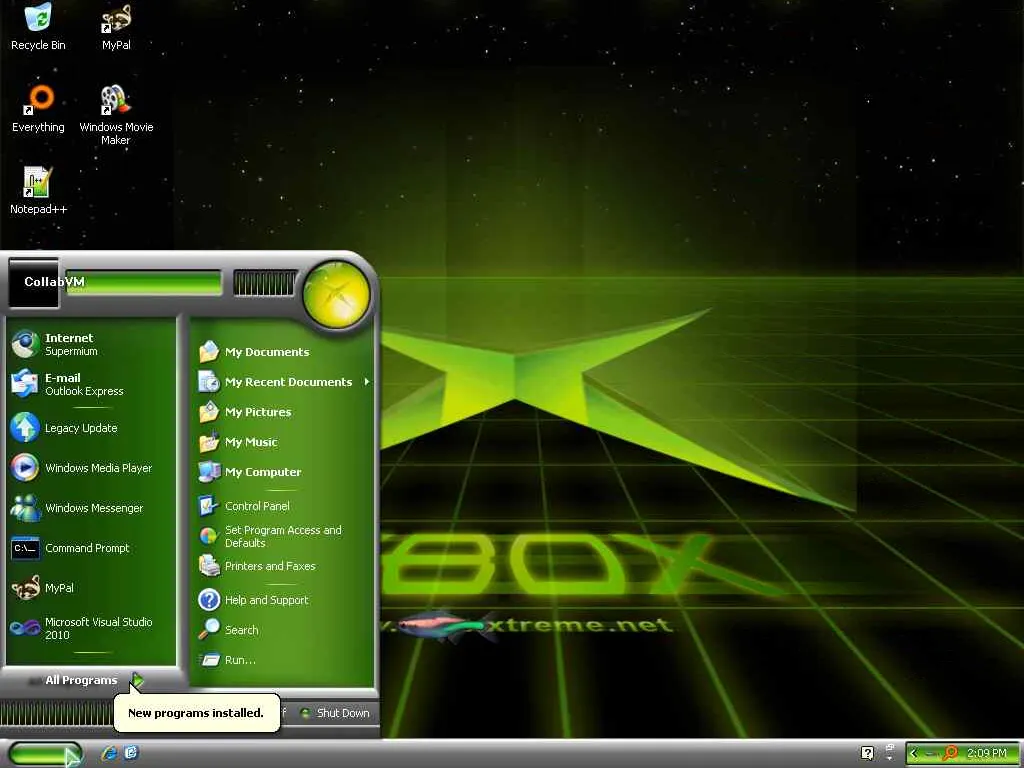Click the 2:09 PM clock
The height and width of the screenshot is (768, 1024).
pyautogui.click(x=987, y=754)
